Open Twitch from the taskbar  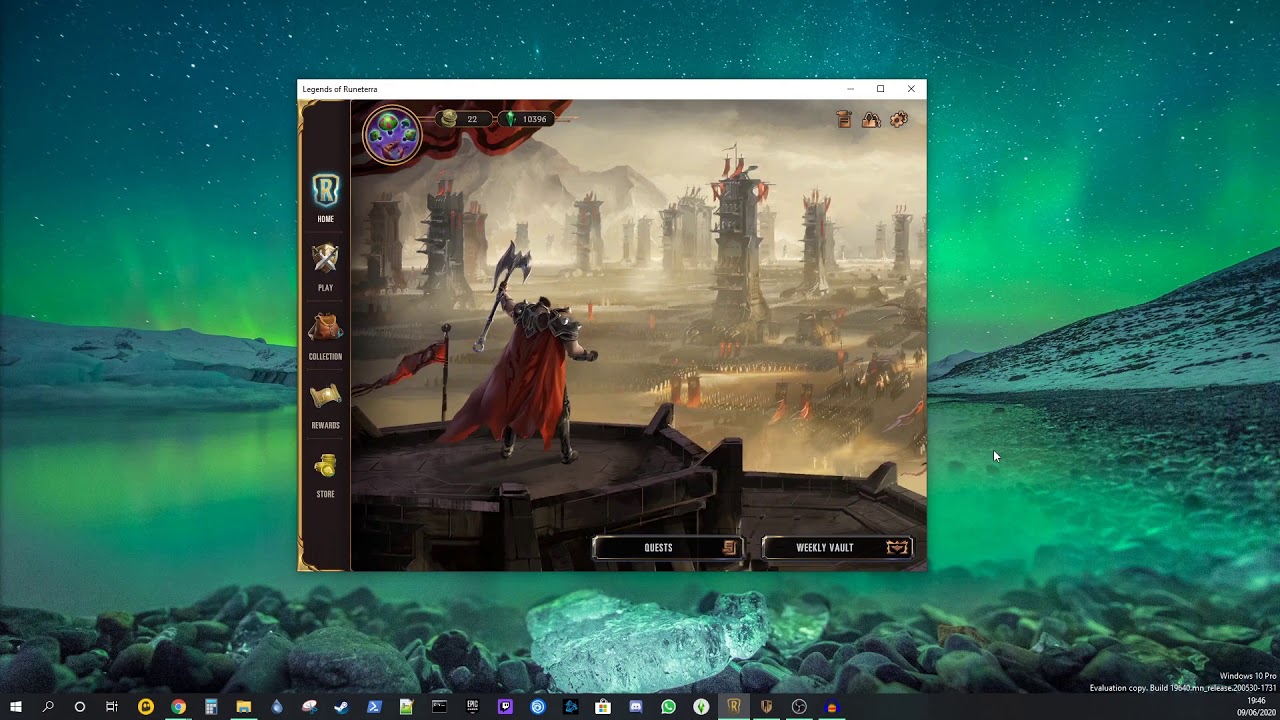pos(505,707)
